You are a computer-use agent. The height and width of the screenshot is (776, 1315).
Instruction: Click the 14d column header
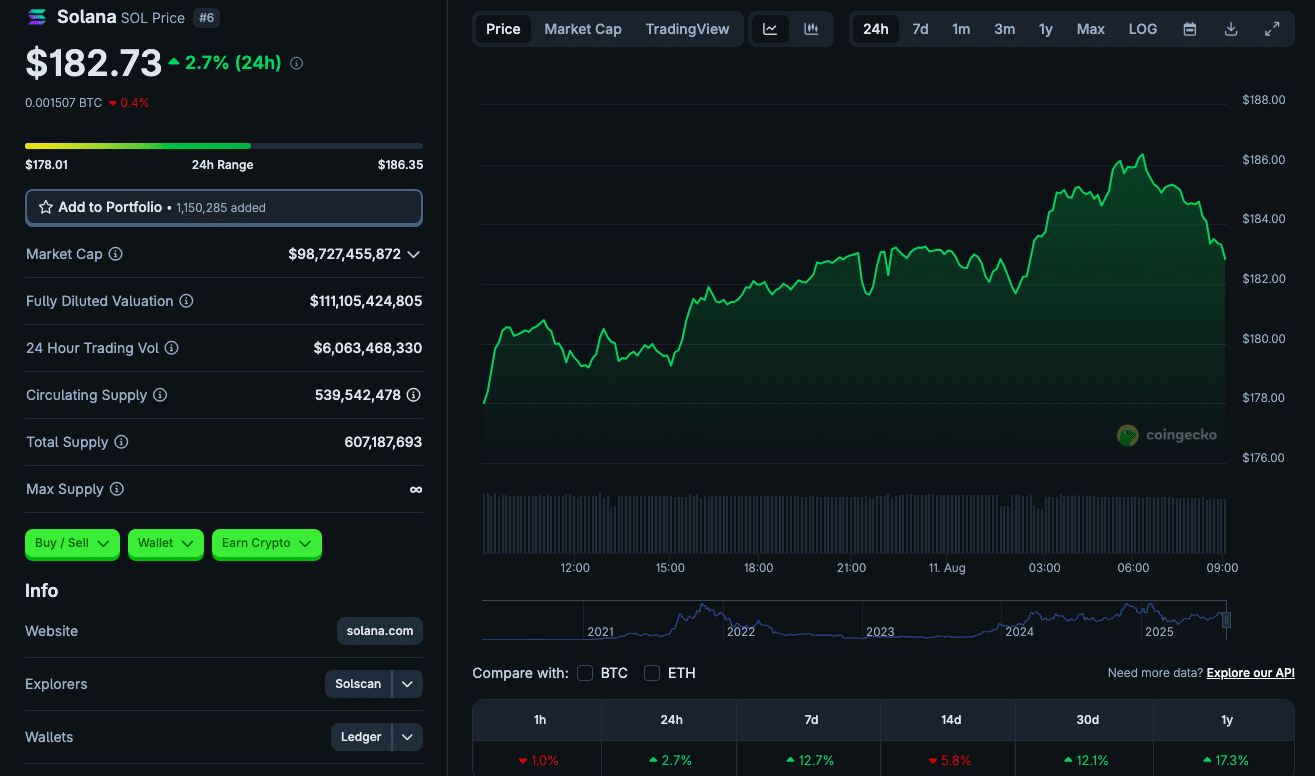point(951,720)
